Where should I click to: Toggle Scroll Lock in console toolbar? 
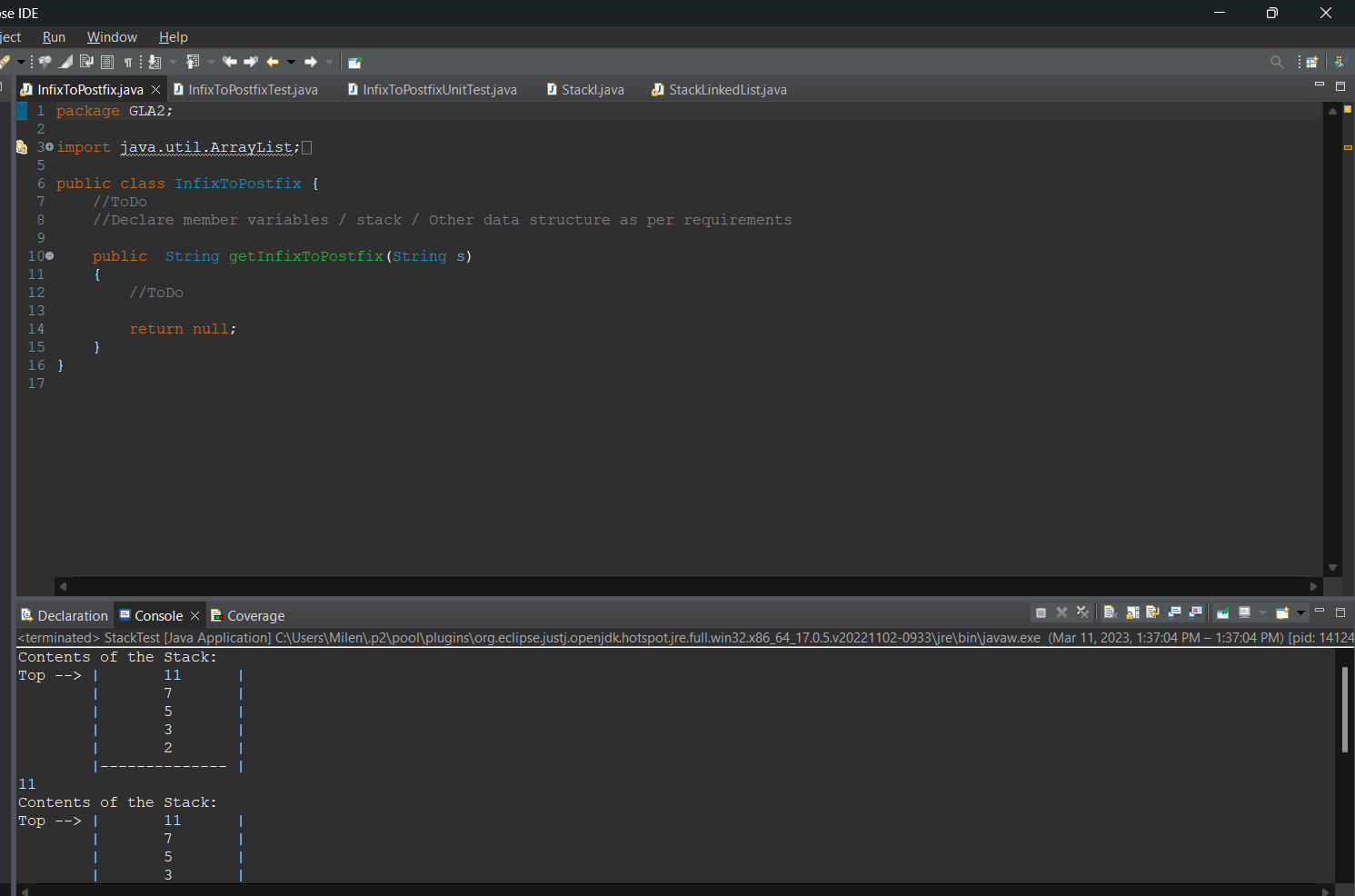(x=1132, y=612)
